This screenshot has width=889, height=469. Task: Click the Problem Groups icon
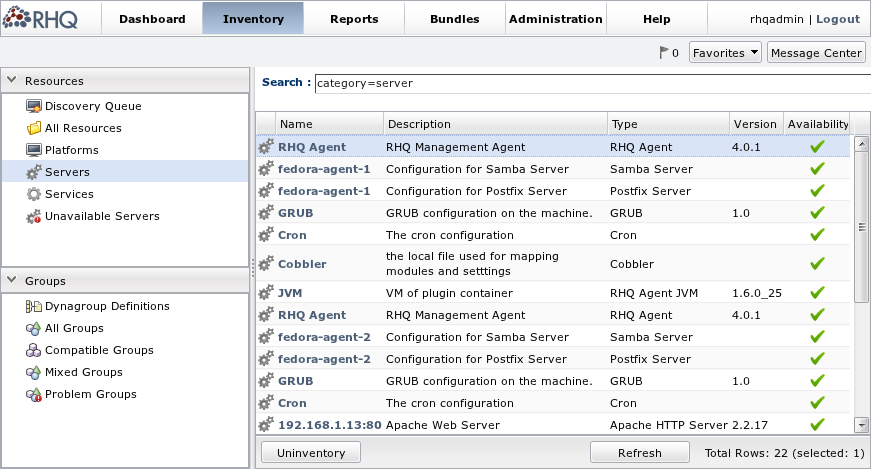tap(34, 395)
